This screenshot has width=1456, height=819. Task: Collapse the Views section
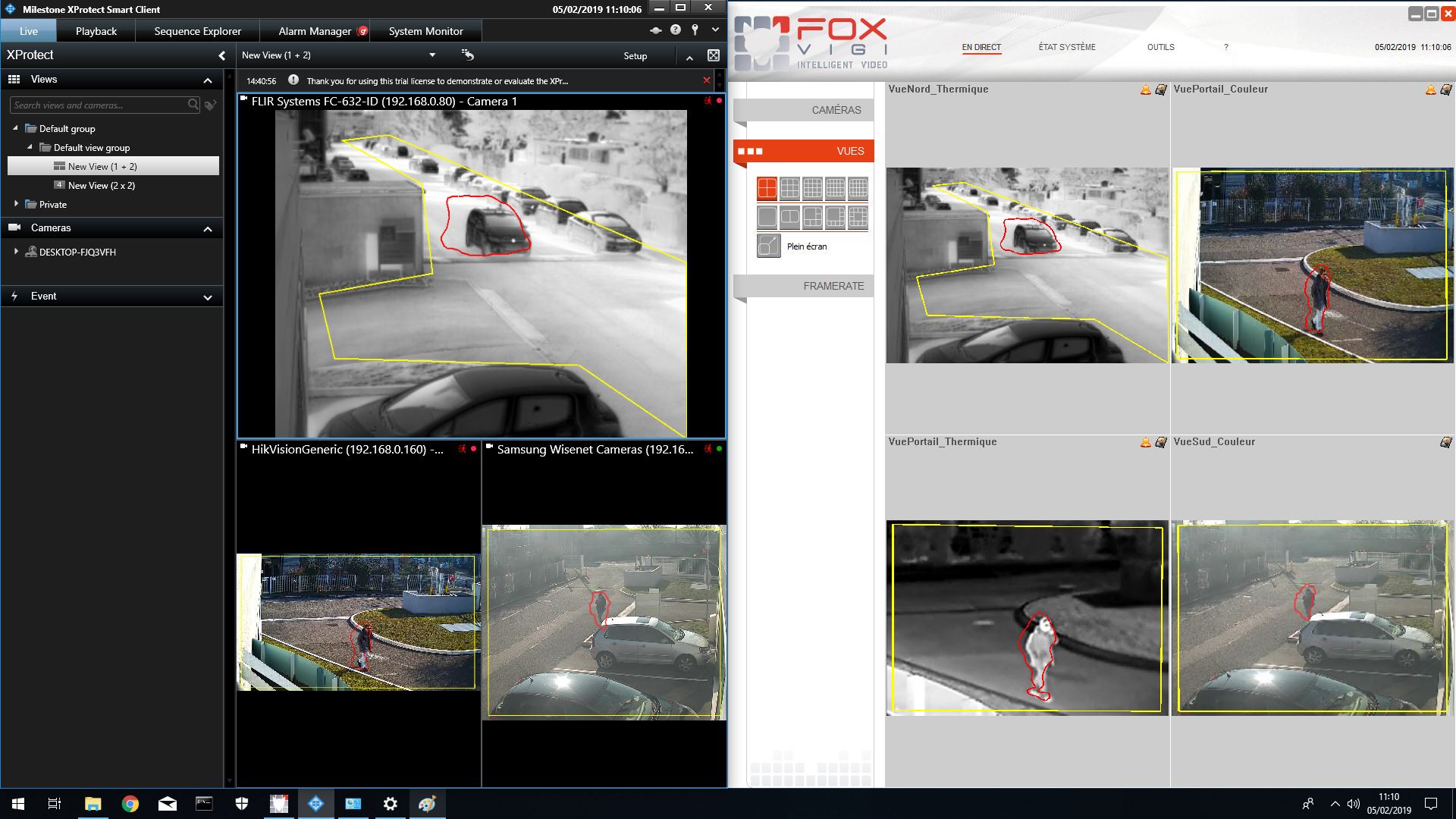pos(208,80)
